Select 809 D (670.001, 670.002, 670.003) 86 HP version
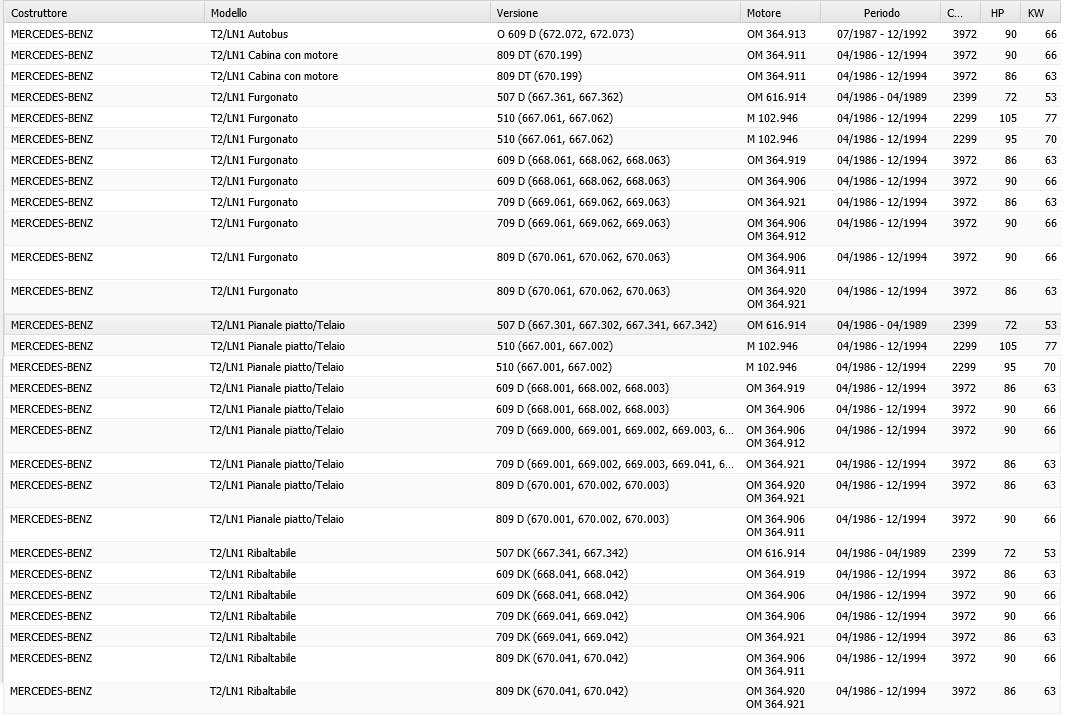This screenshot has height=716, width=1065. click(x=582, y=486)
